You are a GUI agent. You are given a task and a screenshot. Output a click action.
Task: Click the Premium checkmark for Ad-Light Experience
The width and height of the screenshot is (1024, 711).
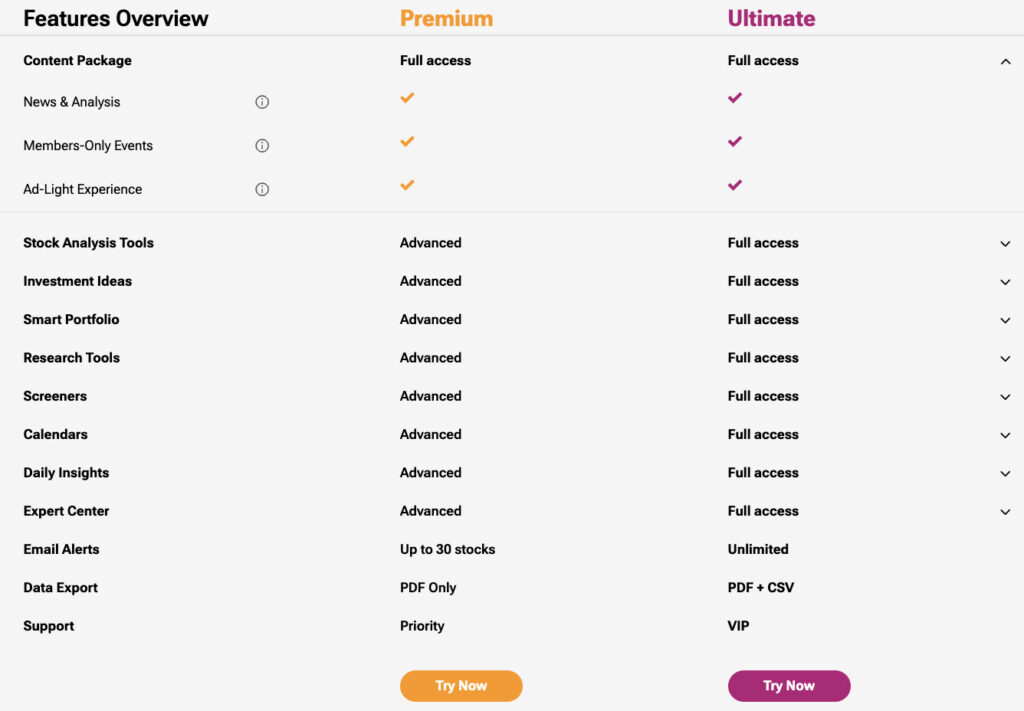coord(407,185)
